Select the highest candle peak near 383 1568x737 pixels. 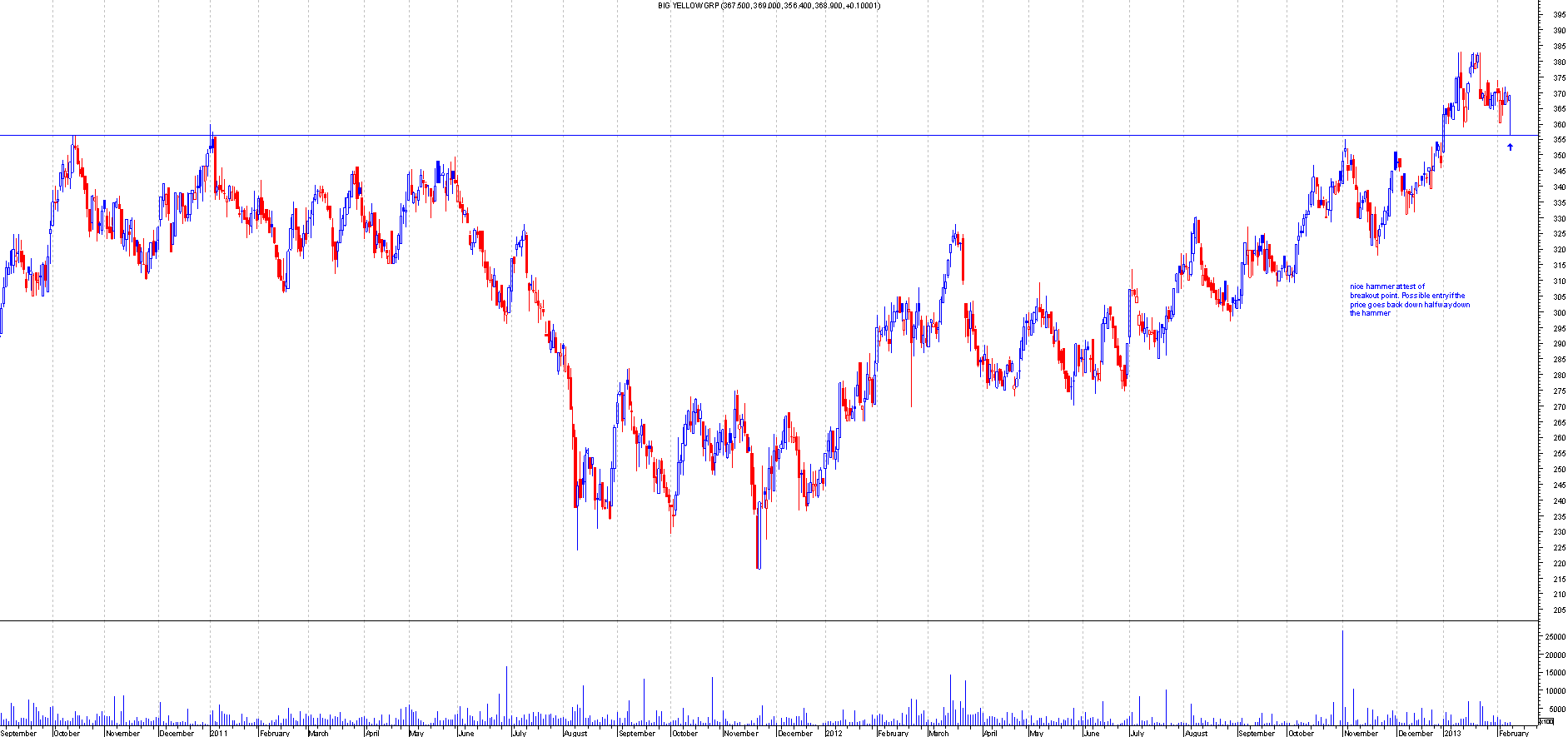[x=1460, y=55]
